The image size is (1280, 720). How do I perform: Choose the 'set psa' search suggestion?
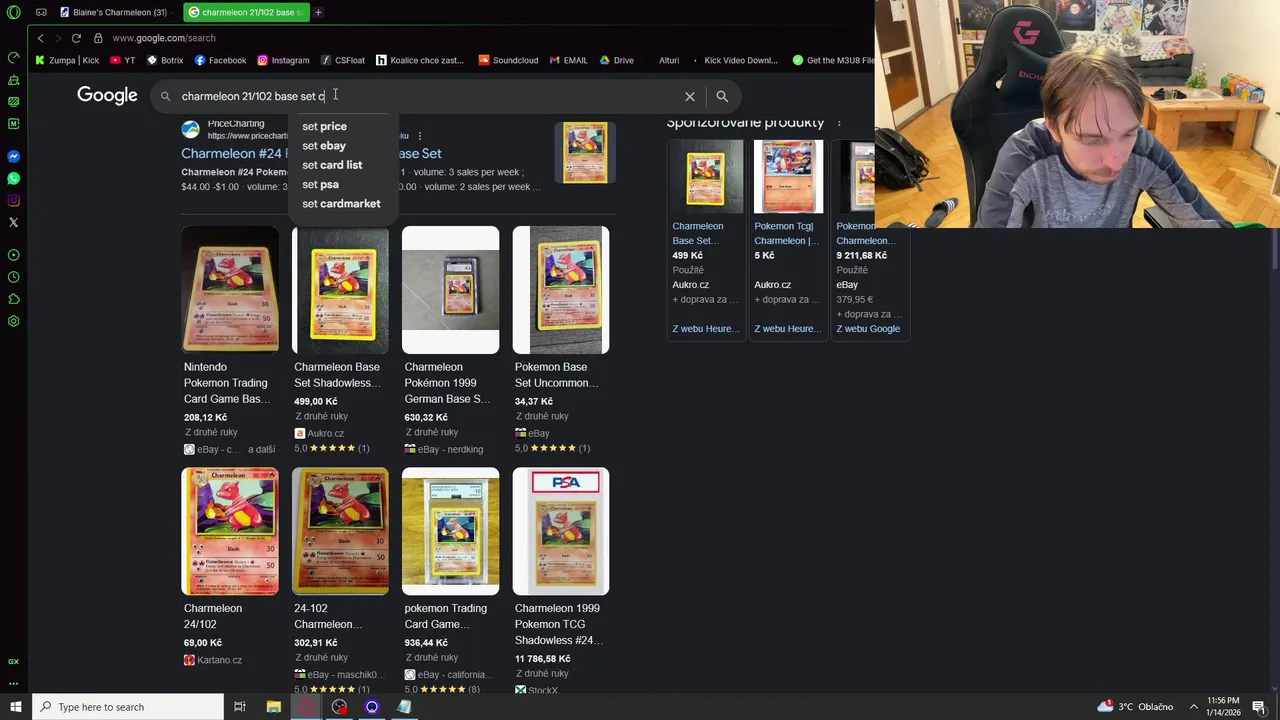[x=320, y=184]
